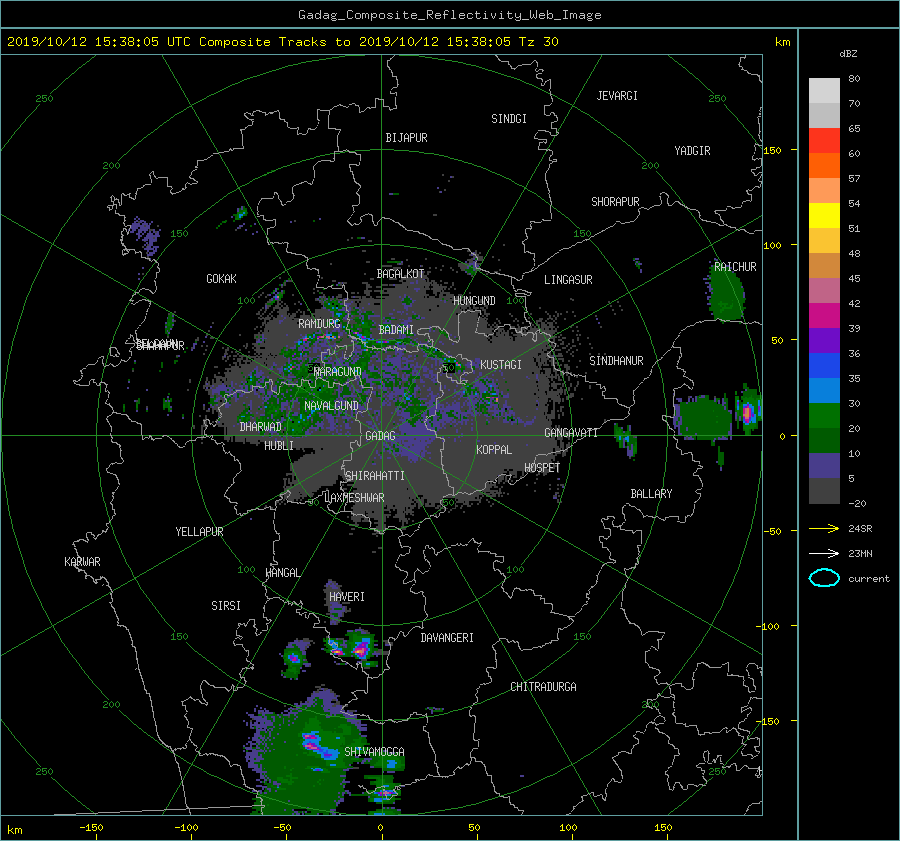Choose the indigo 10 dBZ legend swatch
Viewport: 900px width, 841px height.
[x=824, y=466]
